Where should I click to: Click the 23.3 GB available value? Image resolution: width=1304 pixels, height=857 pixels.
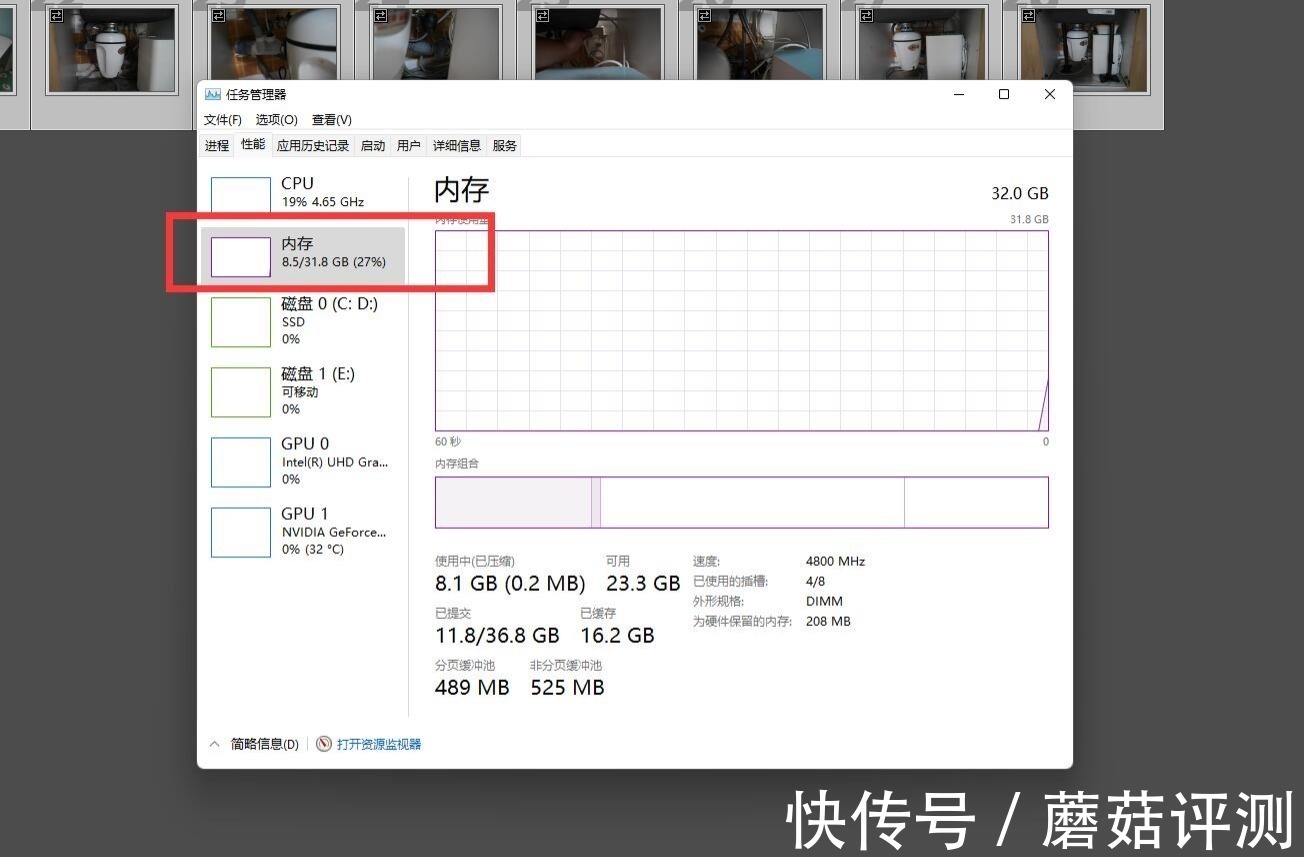[643, 583]
